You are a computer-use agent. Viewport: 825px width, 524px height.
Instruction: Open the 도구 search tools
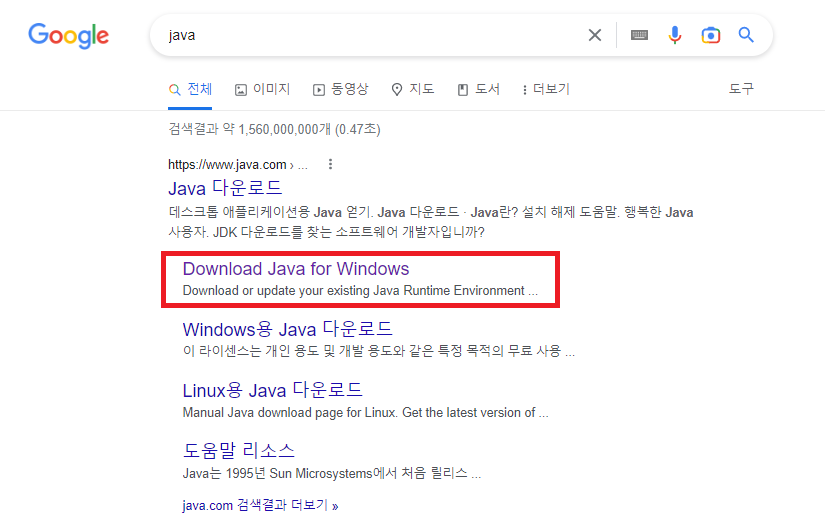coord(741,89)
